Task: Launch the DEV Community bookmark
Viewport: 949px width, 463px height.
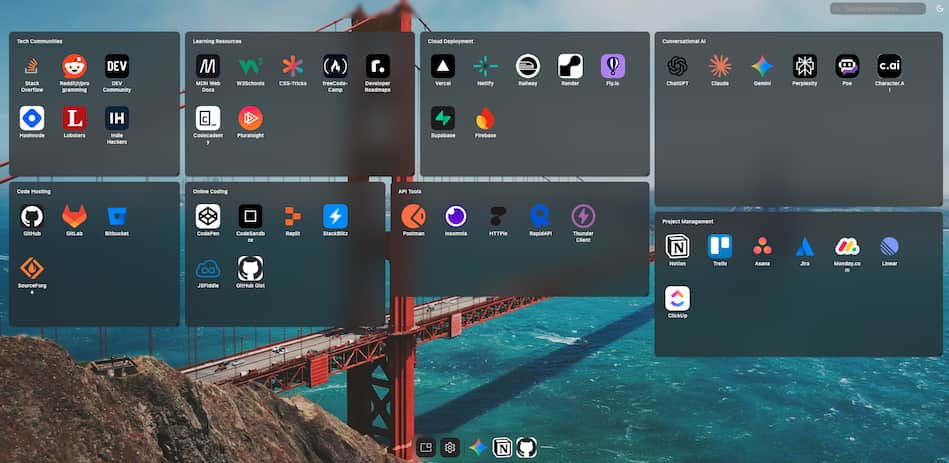Action: 117,67
